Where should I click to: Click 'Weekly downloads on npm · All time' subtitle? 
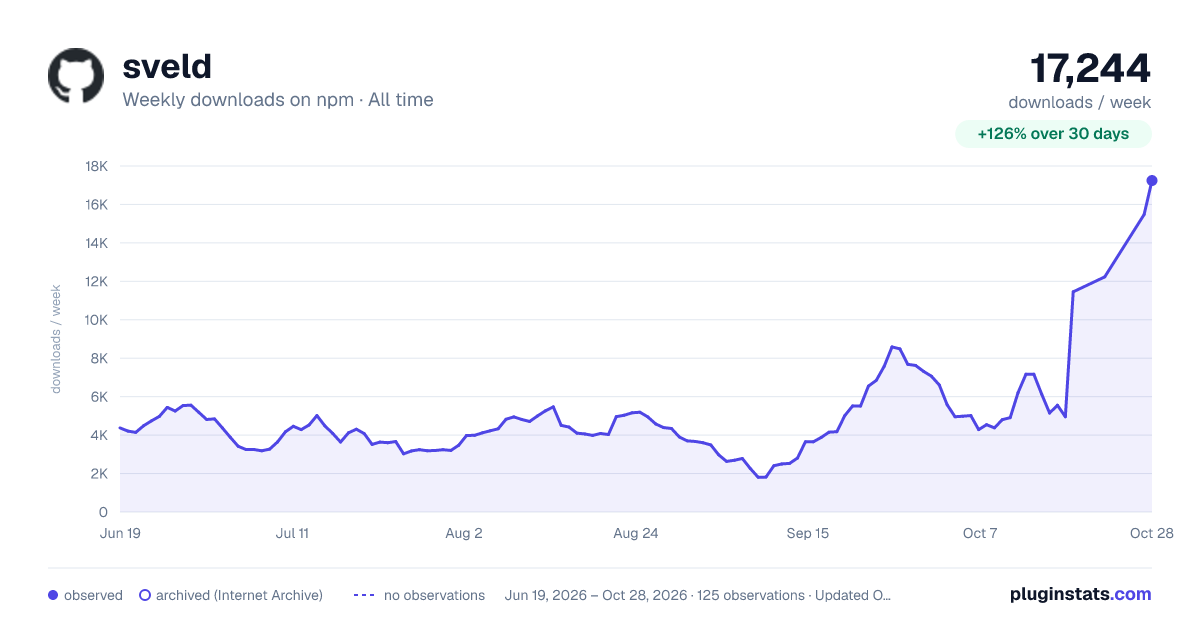pos(278,100)
